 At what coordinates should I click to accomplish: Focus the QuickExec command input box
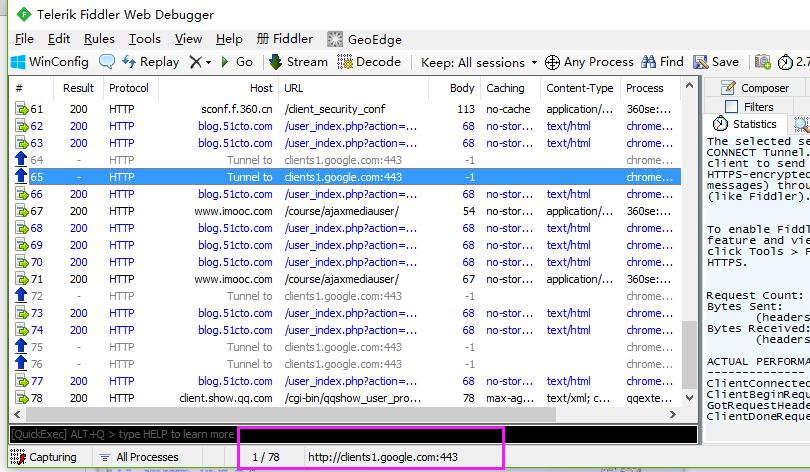(x=353, y=434)
